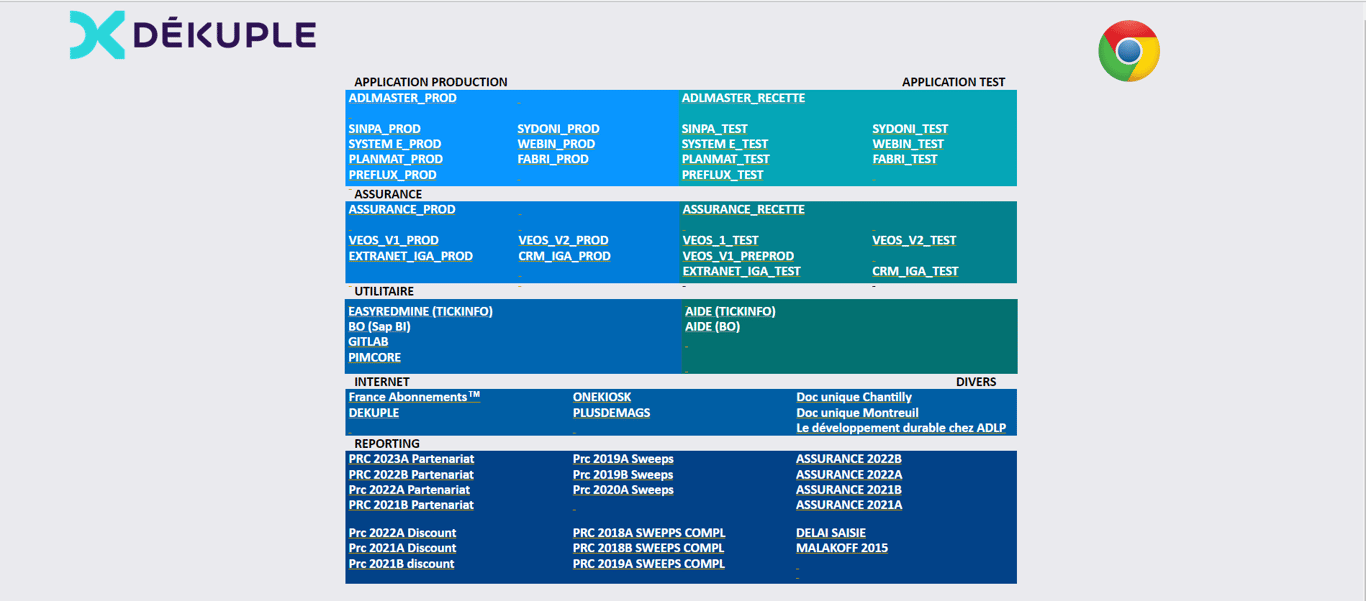Launch SYSTEM E_PROD
This screenshot has height=601, width=1366.
(395, 144)
